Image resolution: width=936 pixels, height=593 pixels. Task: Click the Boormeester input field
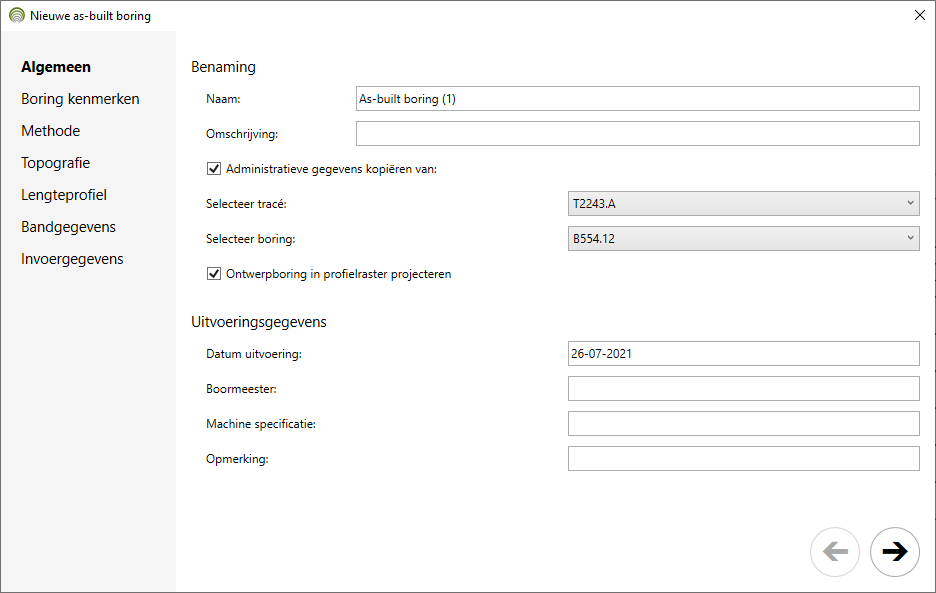pos(743,389)
